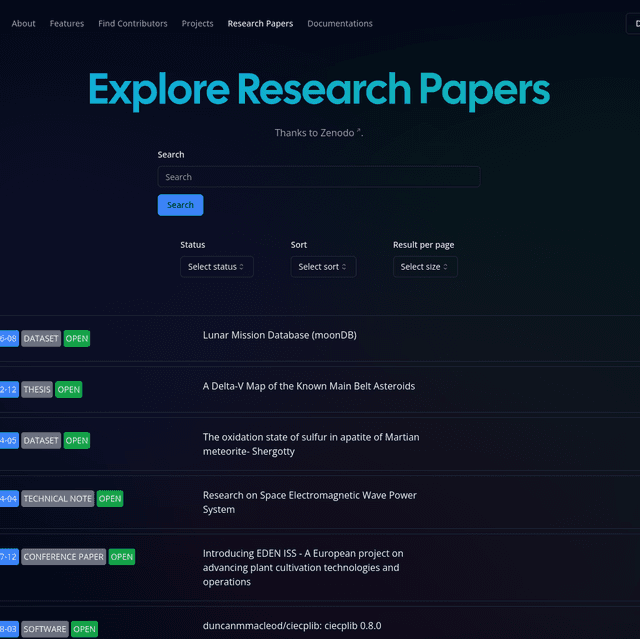The height and width of the screenshot is (639, 640).
Task: Open the Select status dropdown
Action: 217,267
